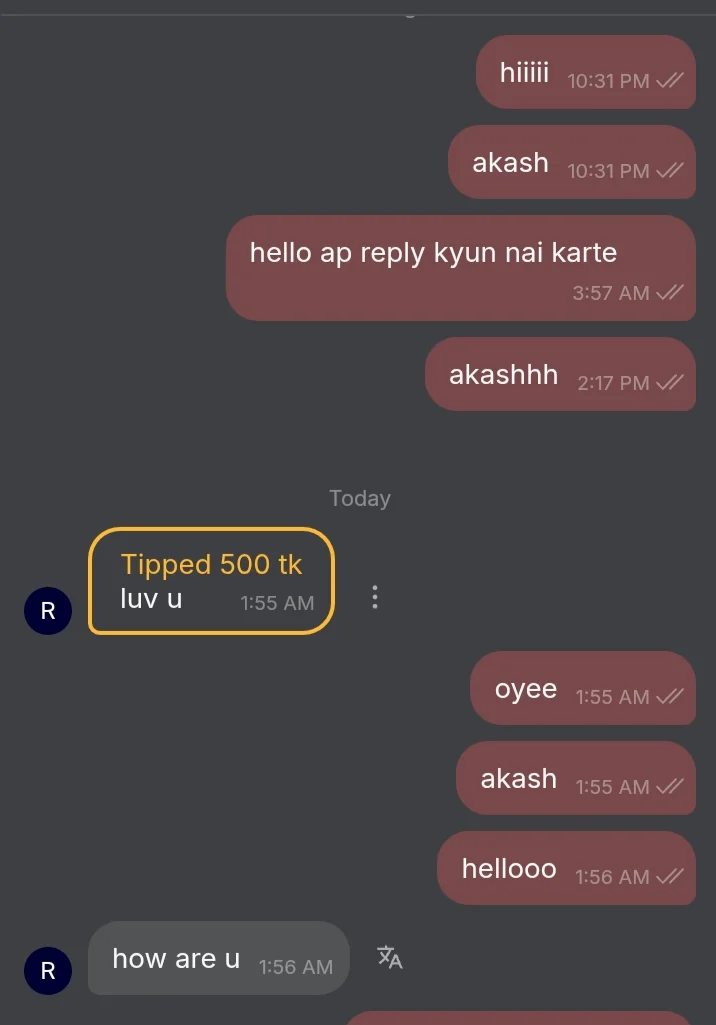Open R avatar next to tip message

pos(48,611)
